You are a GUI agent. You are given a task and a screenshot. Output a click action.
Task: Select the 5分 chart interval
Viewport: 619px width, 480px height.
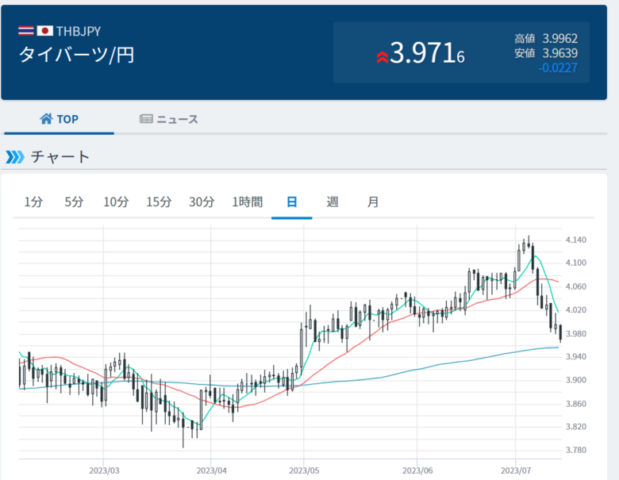click(74, 202)
